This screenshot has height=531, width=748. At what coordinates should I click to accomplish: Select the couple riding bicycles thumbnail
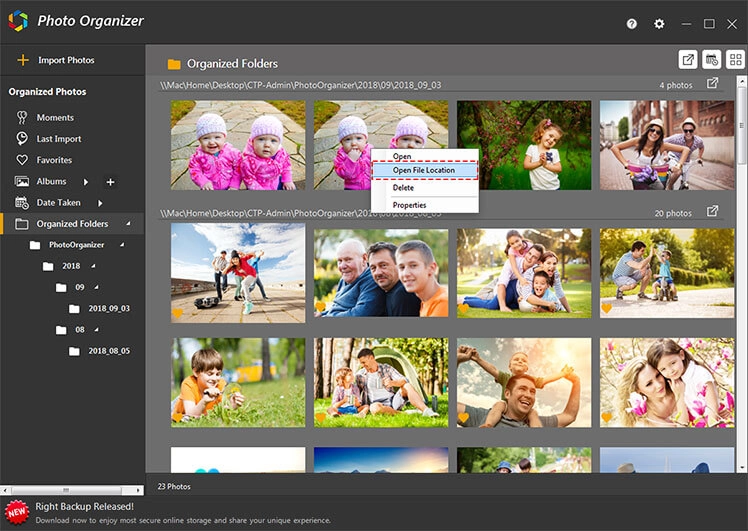click(667, 145)
